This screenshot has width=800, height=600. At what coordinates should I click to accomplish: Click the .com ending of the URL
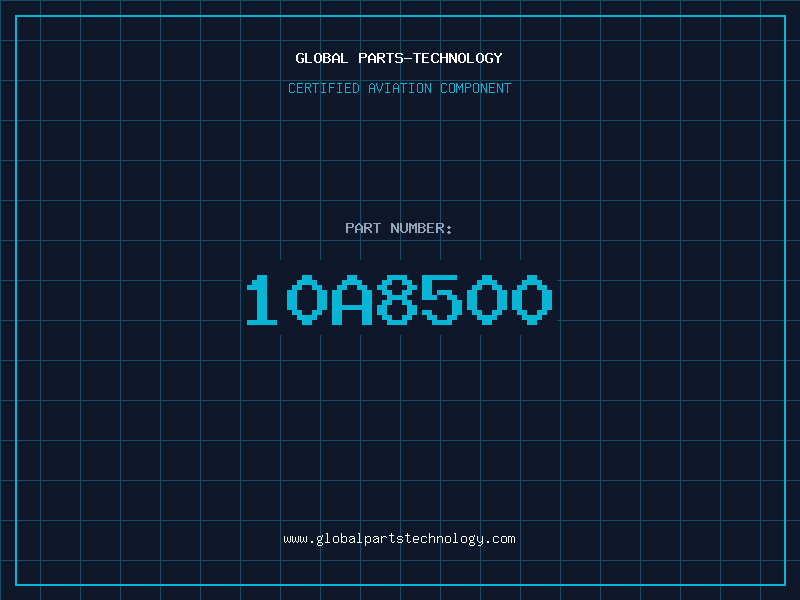pos(500,539)
